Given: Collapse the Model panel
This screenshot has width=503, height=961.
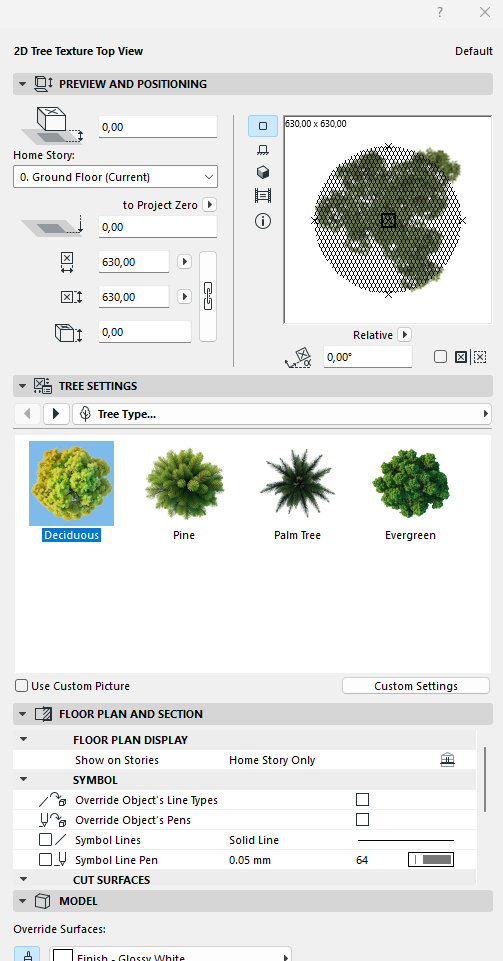Looking at the screenshot, I should [x=23, y=901].
